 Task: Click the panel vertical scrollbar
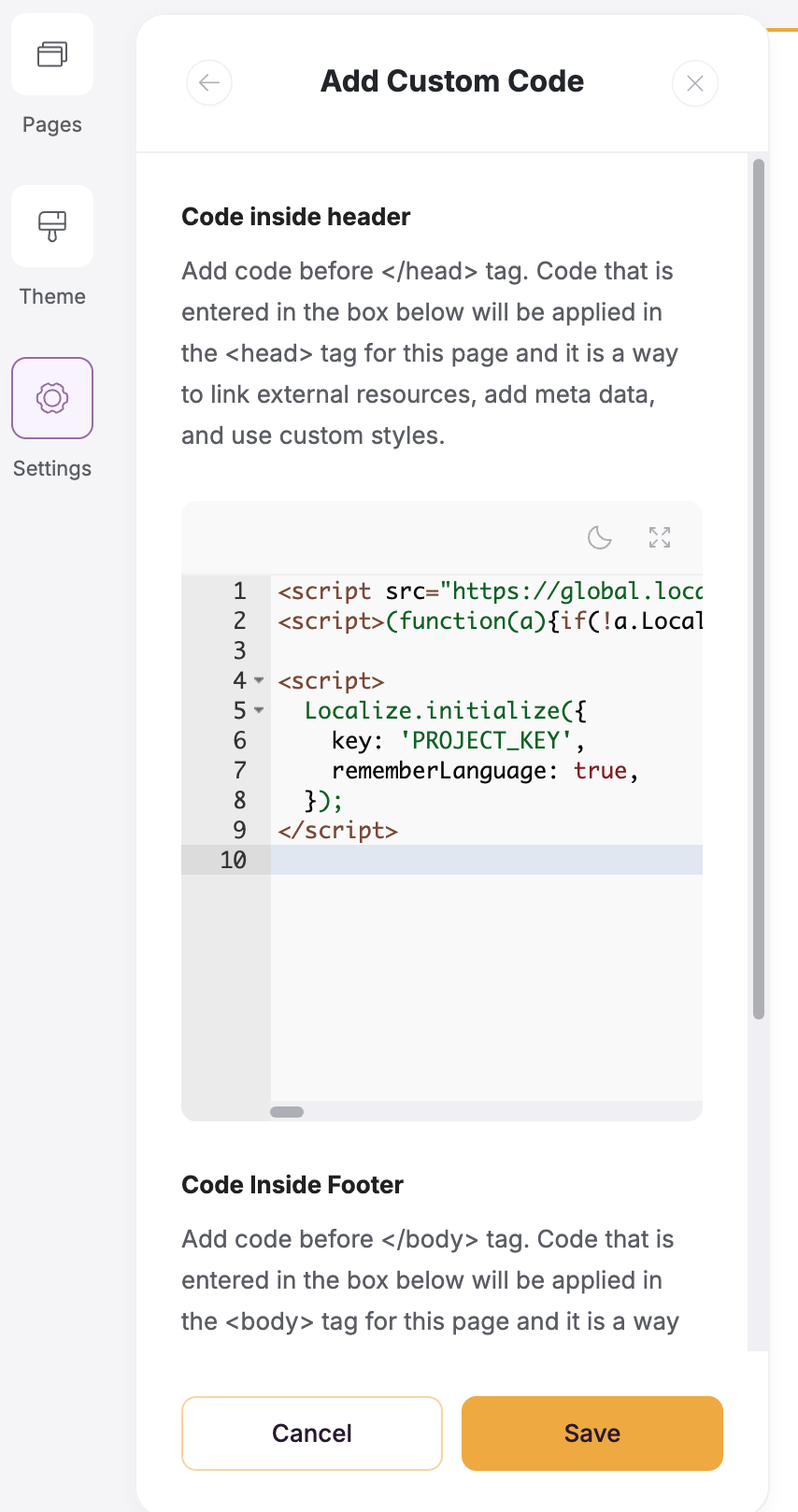759,589
